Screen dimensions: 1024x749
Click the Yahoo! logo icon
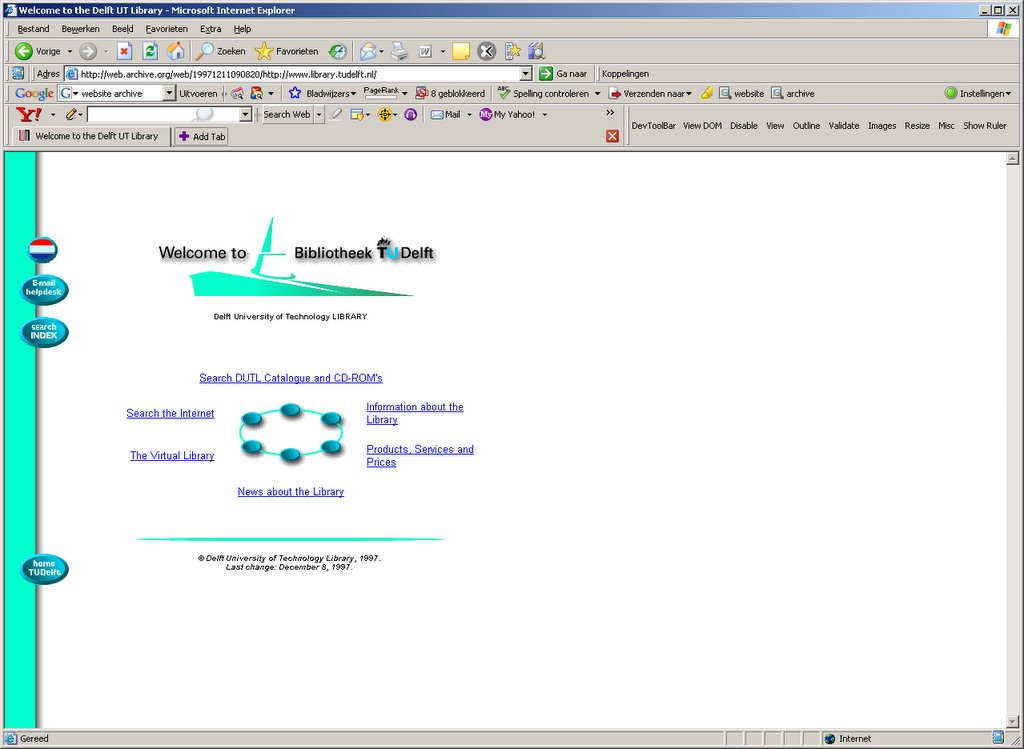click(x=29, y=115)
